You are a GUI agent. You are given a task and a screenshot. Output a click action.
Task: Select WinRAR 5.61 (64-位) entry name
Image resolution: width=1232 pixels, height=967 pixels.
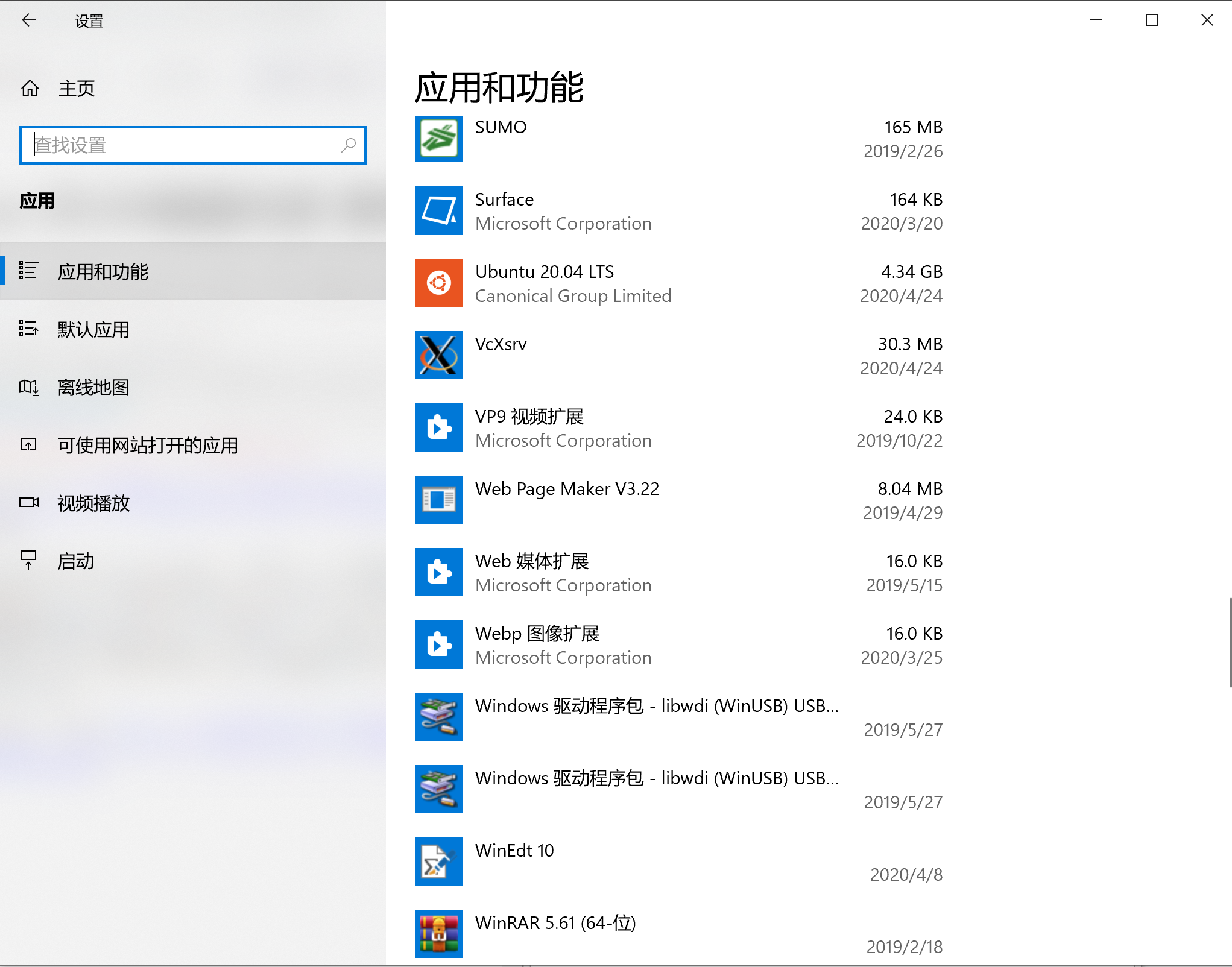pyautogui.click(x=555, y=923)
